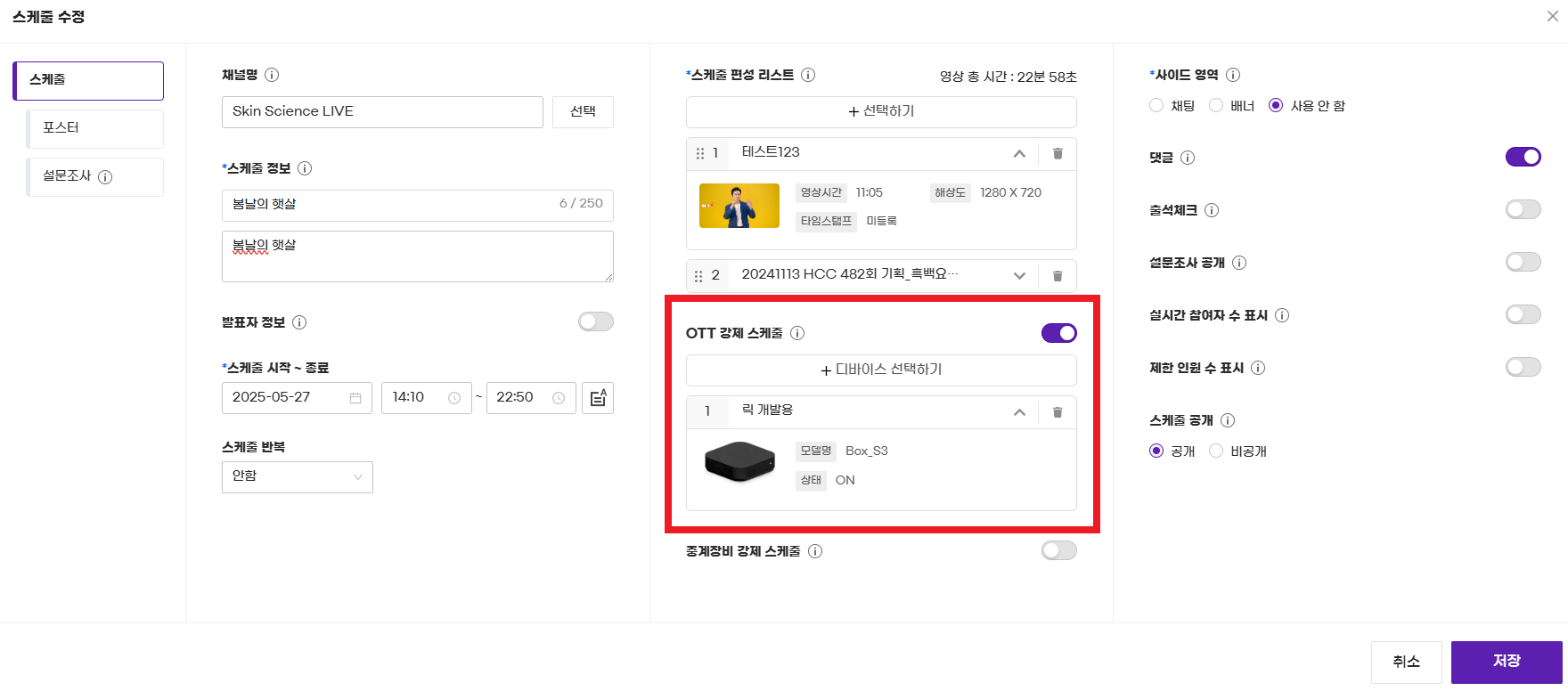Screen dimensions: 1568x691
Task: Select the 비공개 radio option
Action: pos(1216,451)
